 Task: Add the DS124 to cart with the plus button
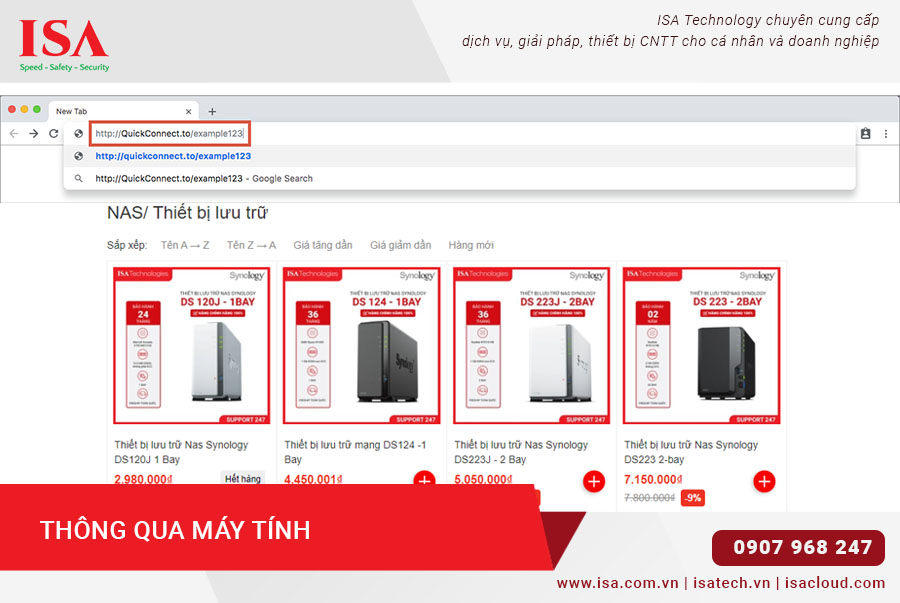424,477
